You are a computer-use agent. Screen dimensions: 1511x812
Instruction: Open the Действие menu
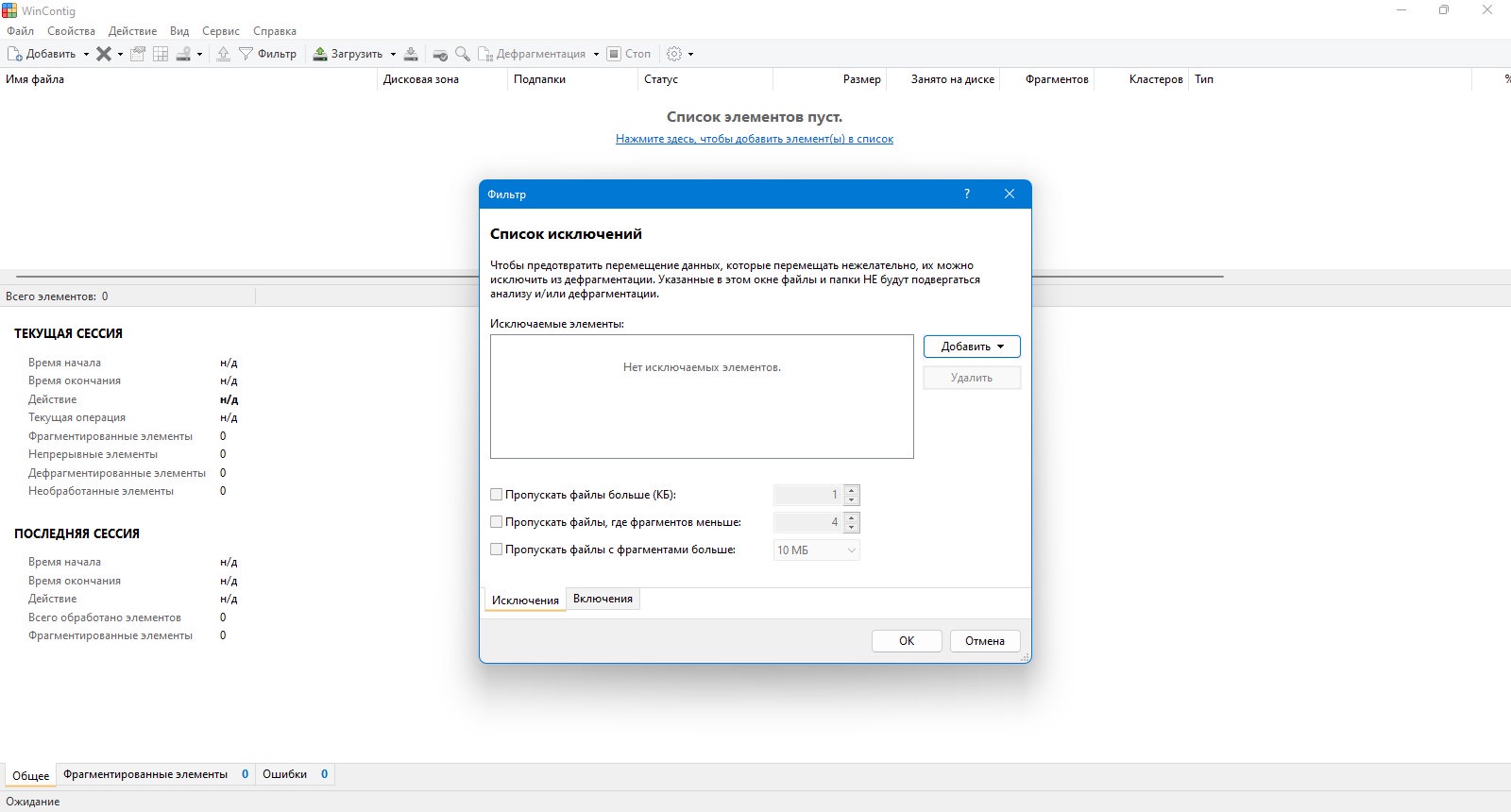[x=132, y=31]
